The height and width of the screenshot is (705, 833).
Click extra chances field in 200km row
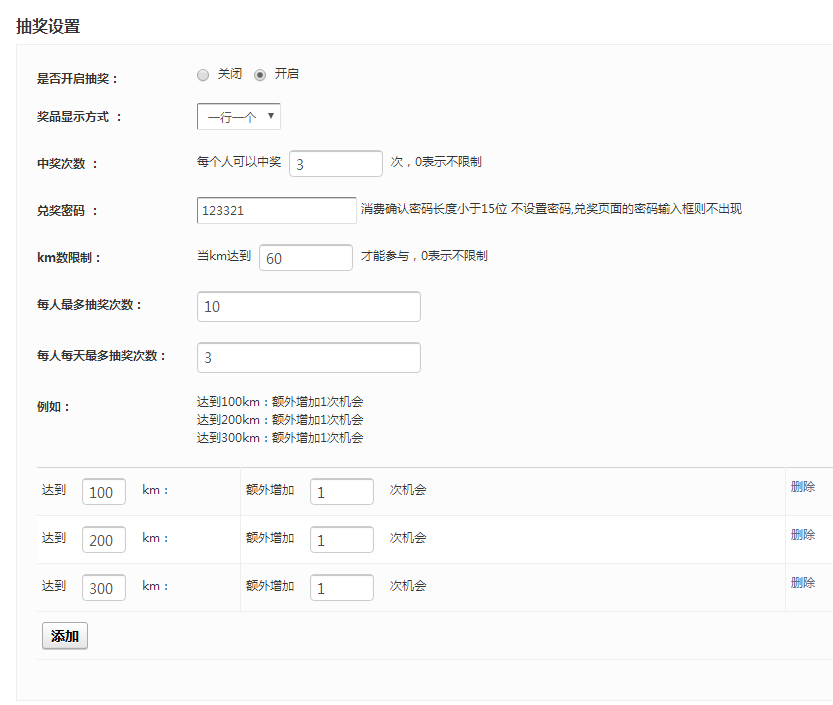341,540
